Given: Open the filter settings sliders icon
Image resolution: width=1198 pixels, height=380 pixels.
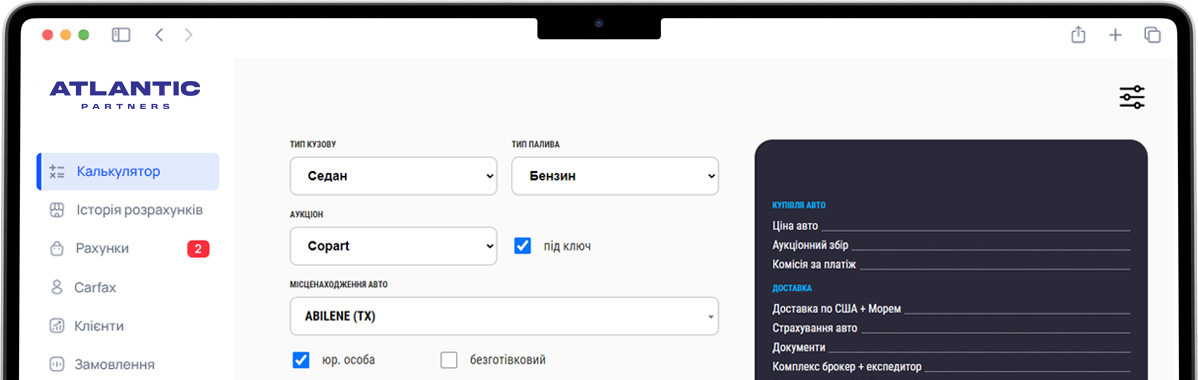Looking at the screenshot, I should (x=1132, y=97).
